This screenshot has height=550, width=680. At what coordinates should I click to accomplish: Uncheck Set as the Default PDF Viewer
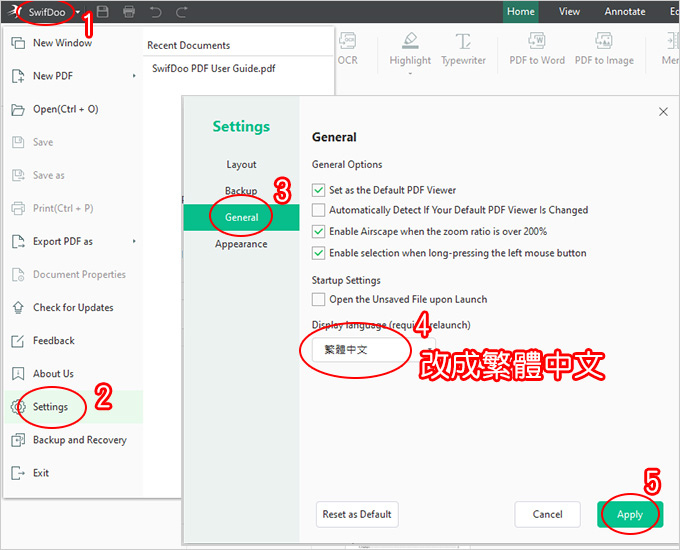click(318, 190)
